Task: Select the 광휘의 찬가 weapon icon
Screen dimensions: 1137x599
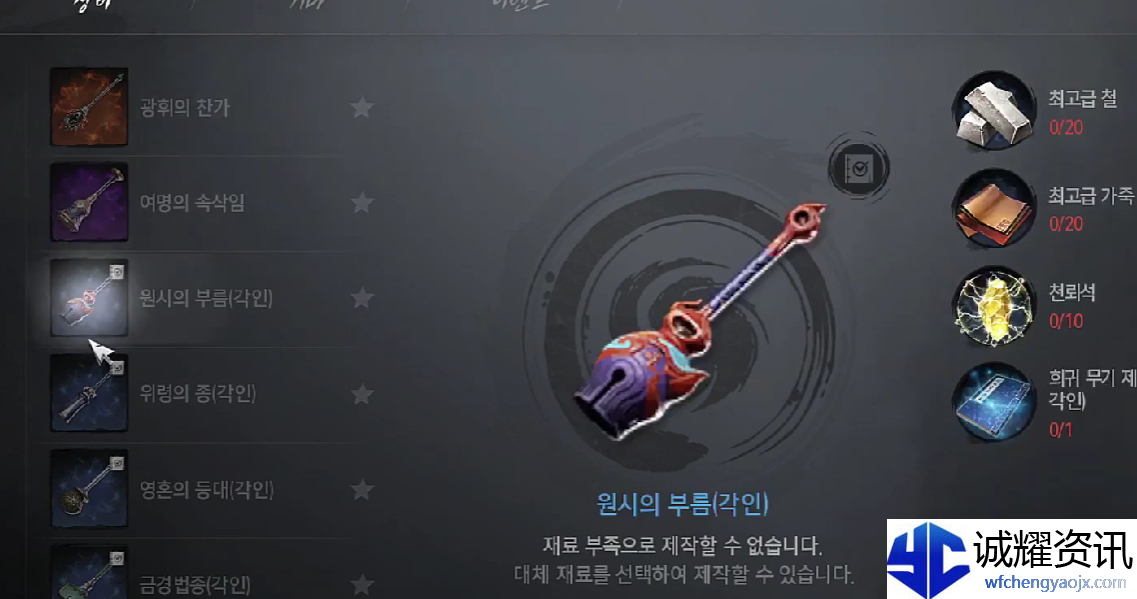Action: (88, 107)
